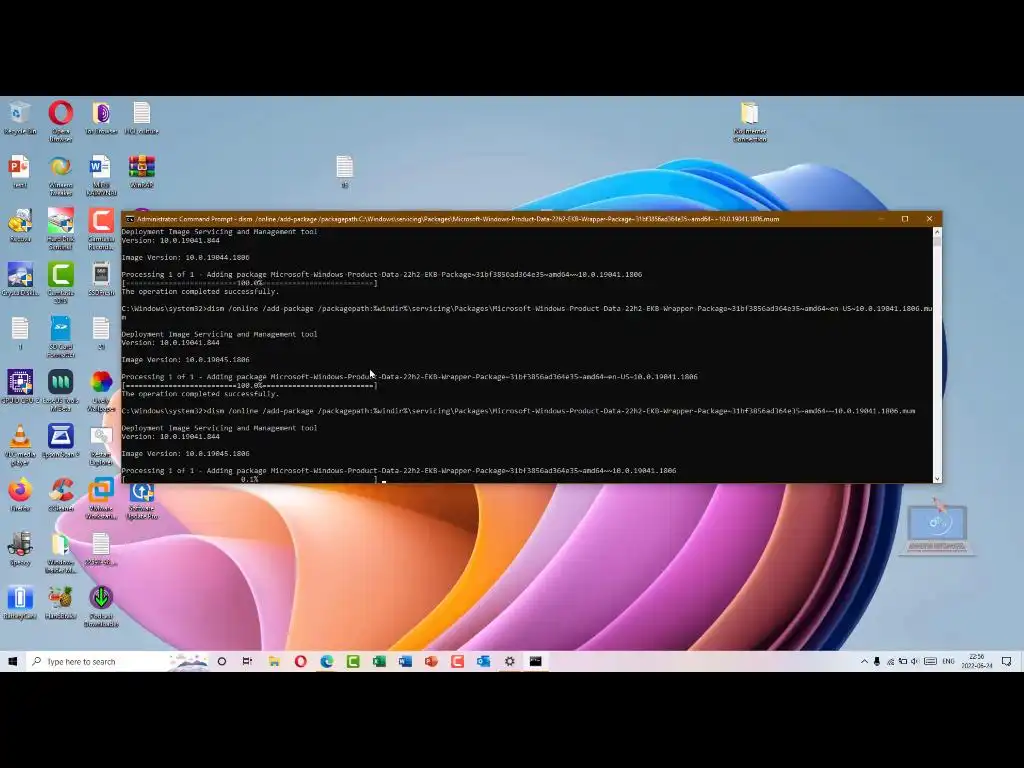Open BatteryCare desktop shortcut
The height and width of the screenshot is (768, 1024).
[20, 602]
